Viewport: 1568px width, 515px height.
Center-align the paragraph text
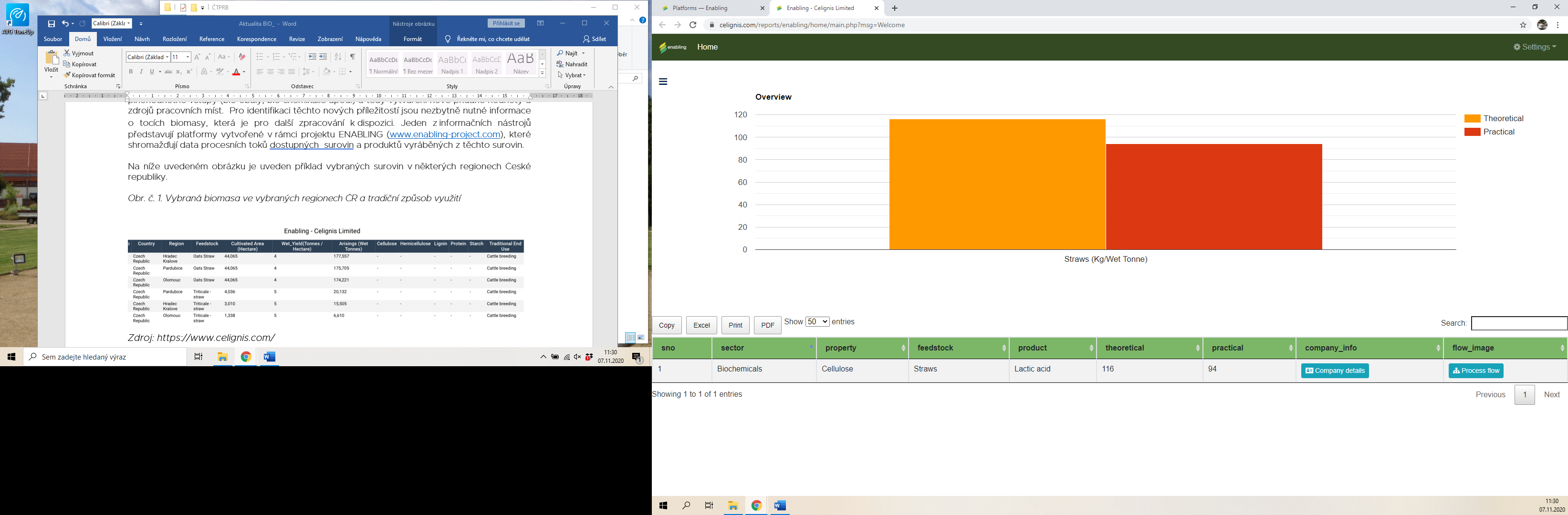(270, 72)
